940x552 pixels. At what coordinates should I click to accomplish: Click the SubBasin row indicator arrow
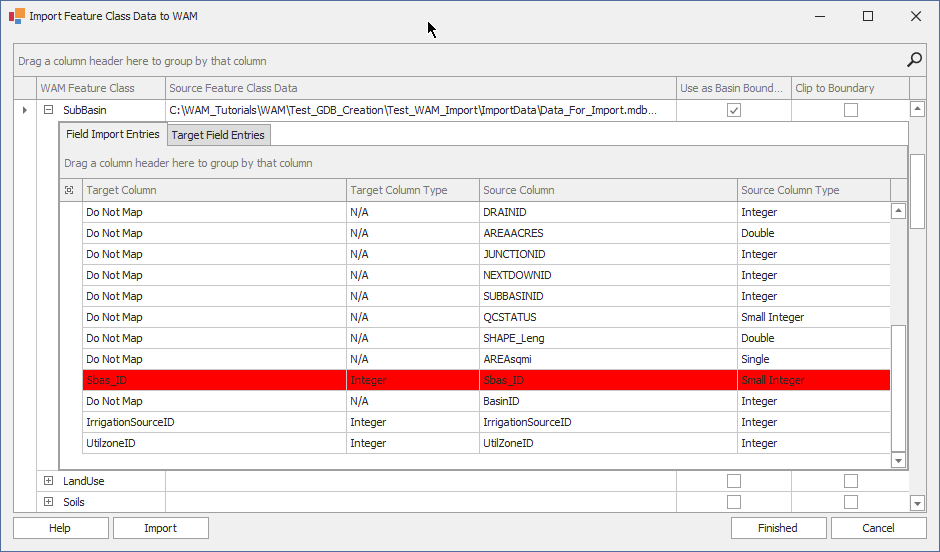(x=25, y=110)
